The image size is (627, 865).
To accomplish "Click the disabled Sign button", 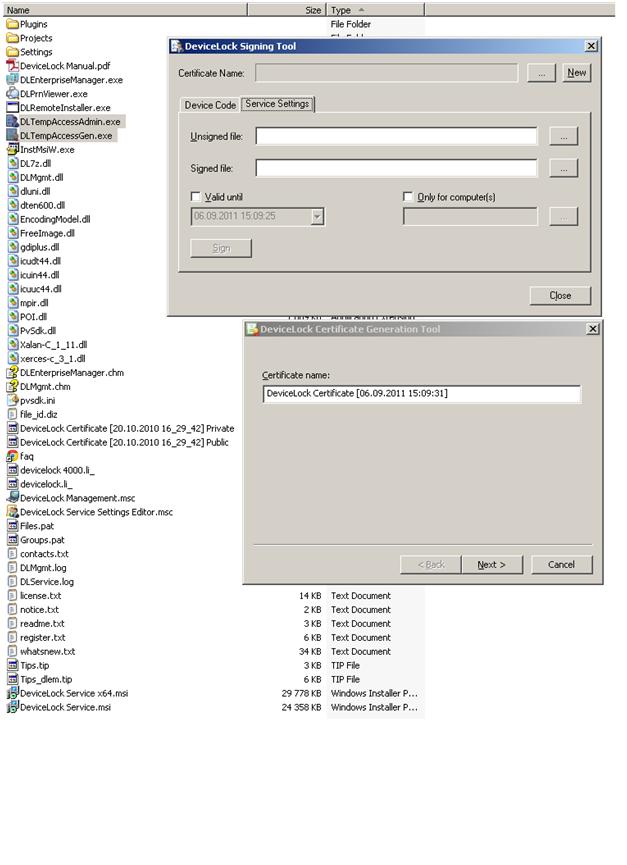I will 221,248.
